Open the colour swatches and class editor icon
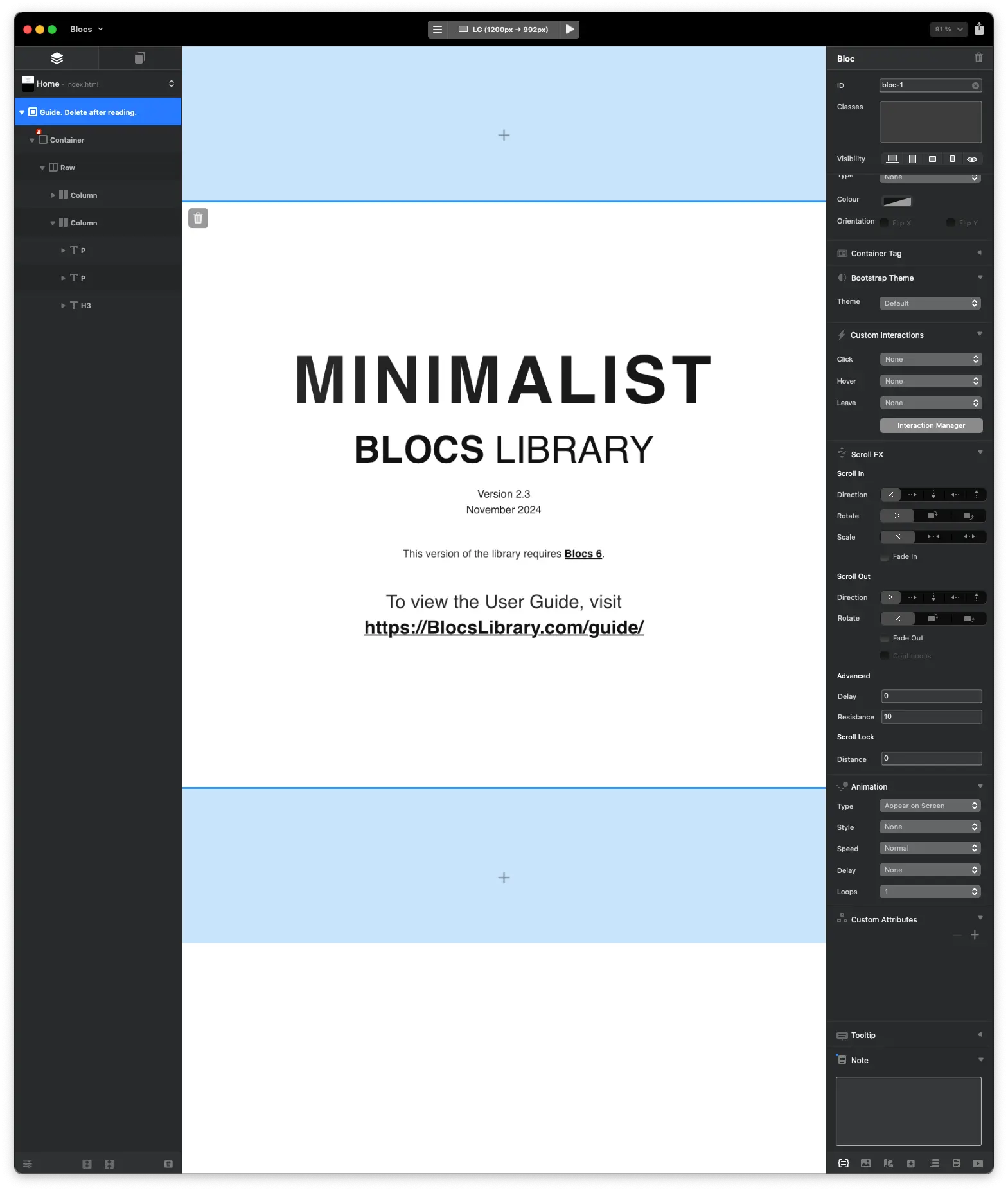Image resolution: width=1008 pixels, height=1191 pixels. [889, 1163]
